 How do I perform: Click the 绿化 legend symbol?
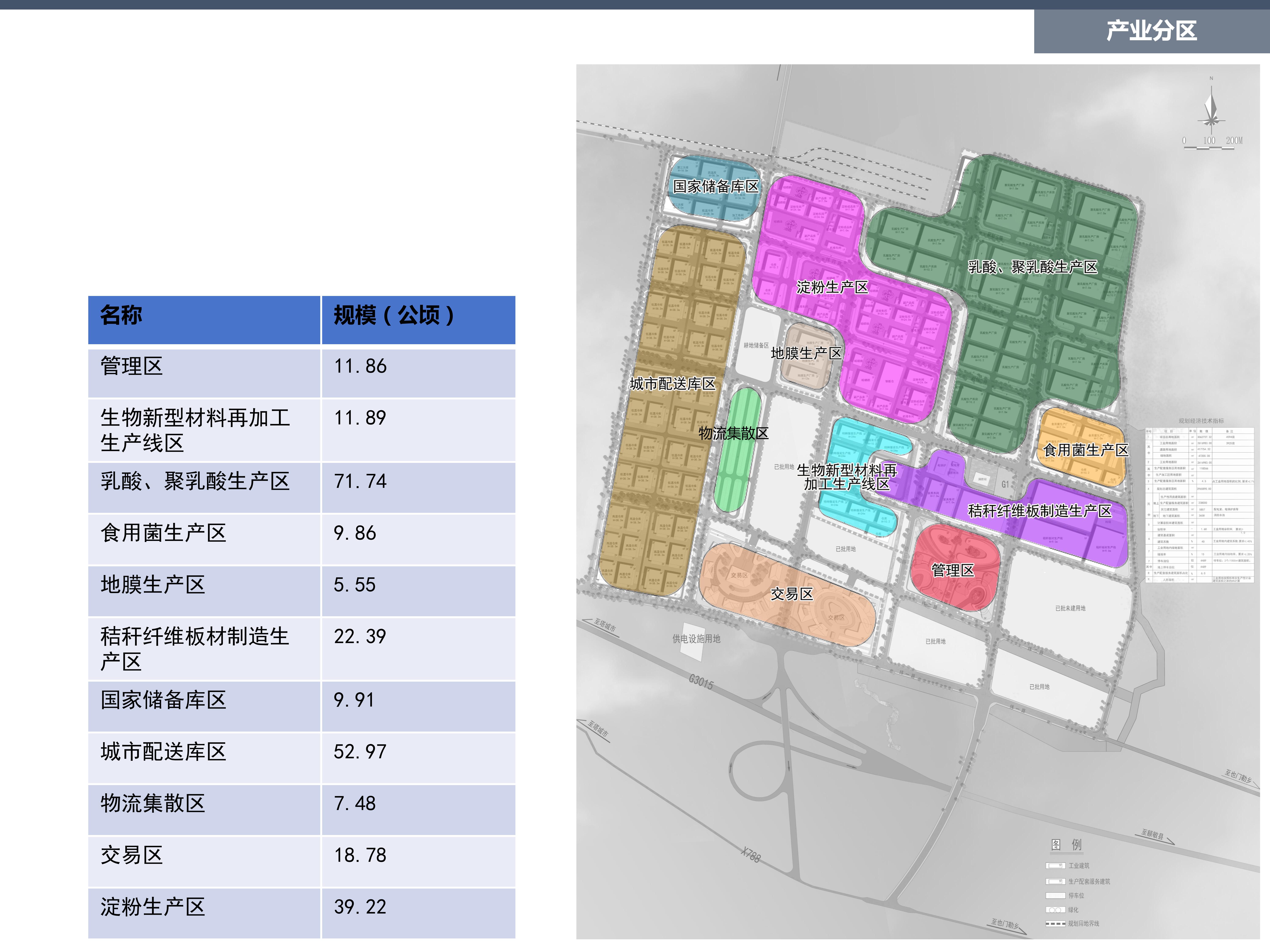pos(1055,910)
